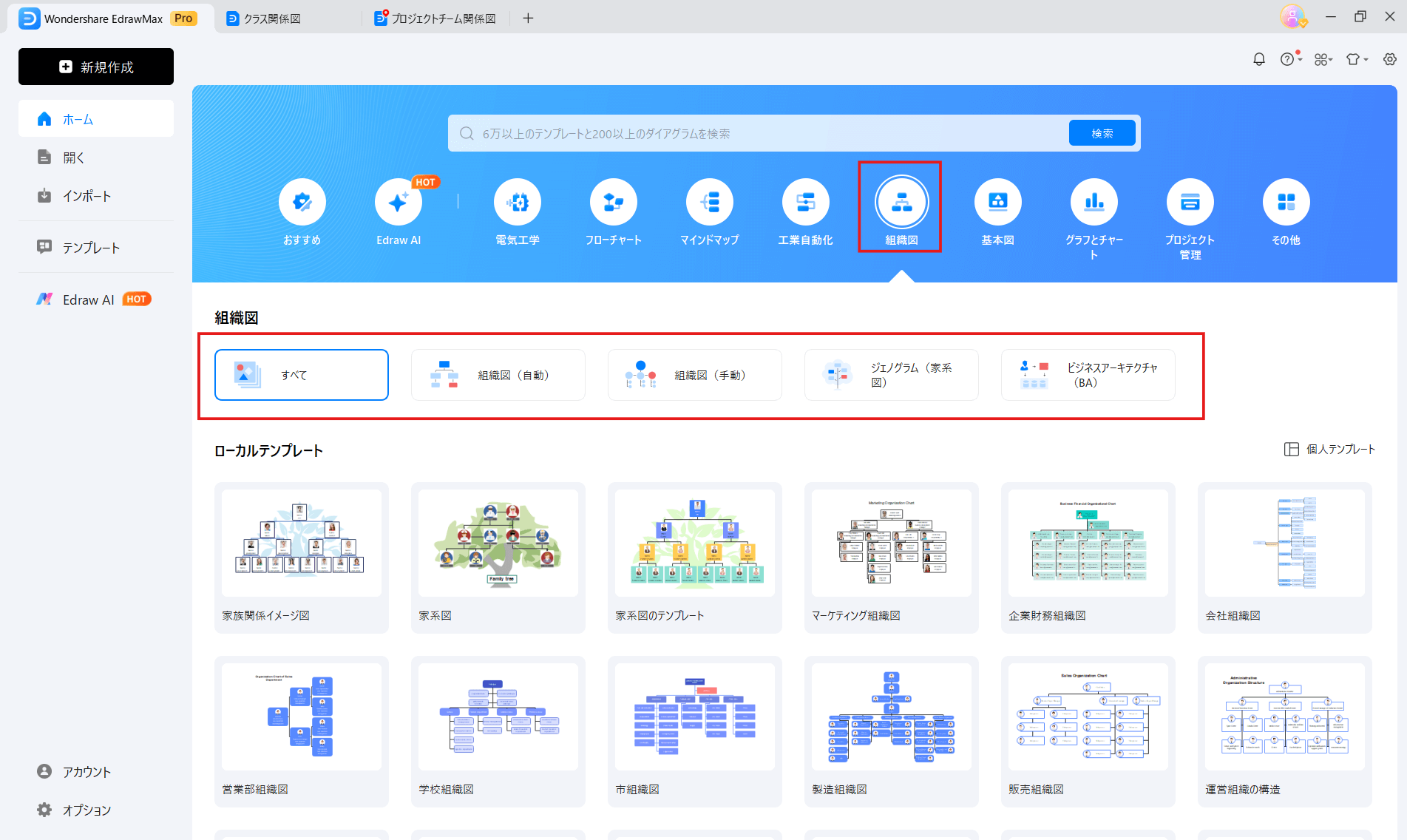Open the help question-mark dropdown
Image resolution: width=1407 pixels, height=840 pixels.
tap(1291, 59)
